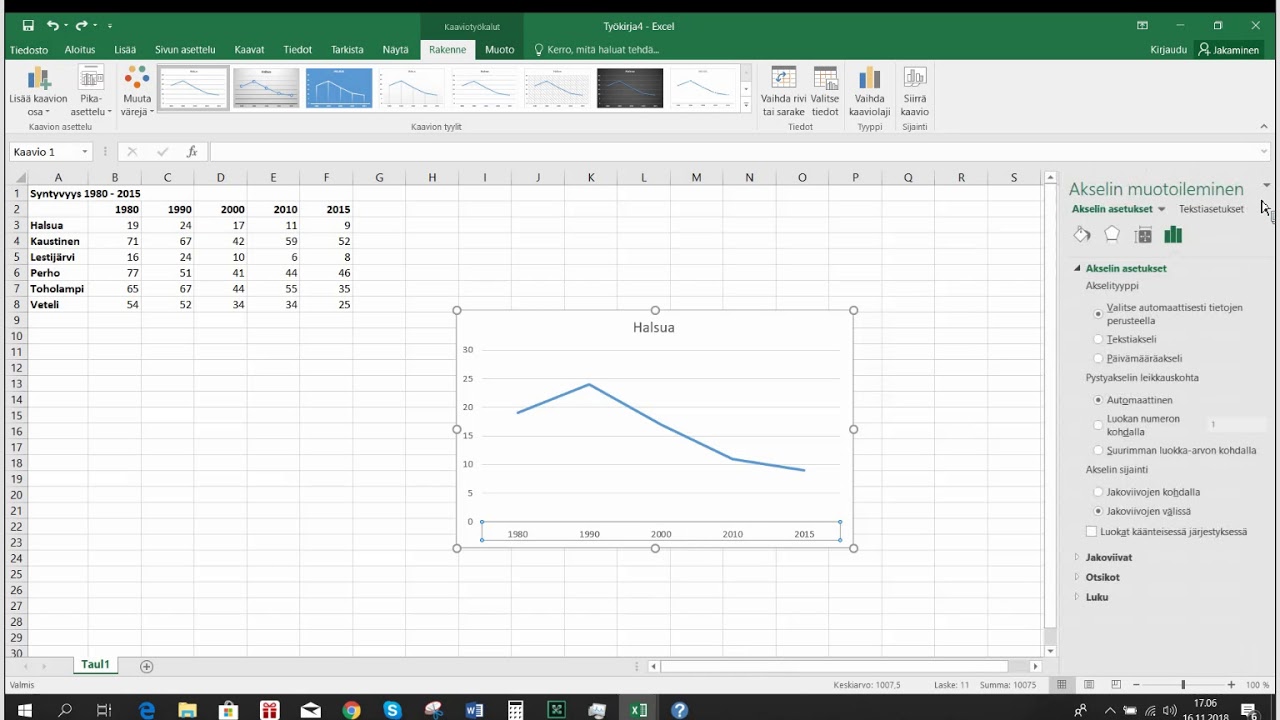Enable Luokat käänteisessä järjestyksessä checkbox
Viewport: 1280px width, 720px height.
[x=1091, y=532]
